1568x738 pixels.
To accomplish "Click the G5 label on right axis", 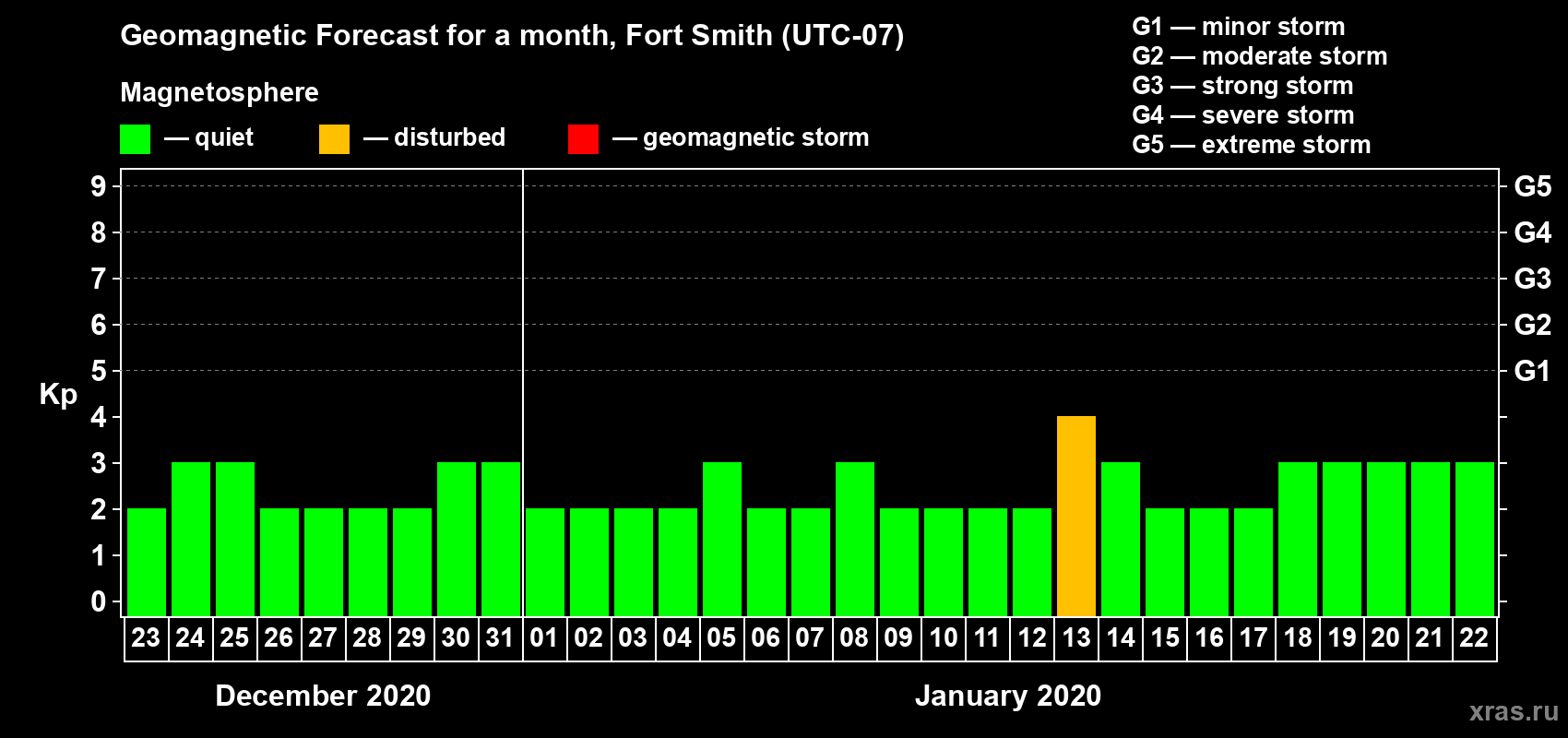I will [1533, 186].
